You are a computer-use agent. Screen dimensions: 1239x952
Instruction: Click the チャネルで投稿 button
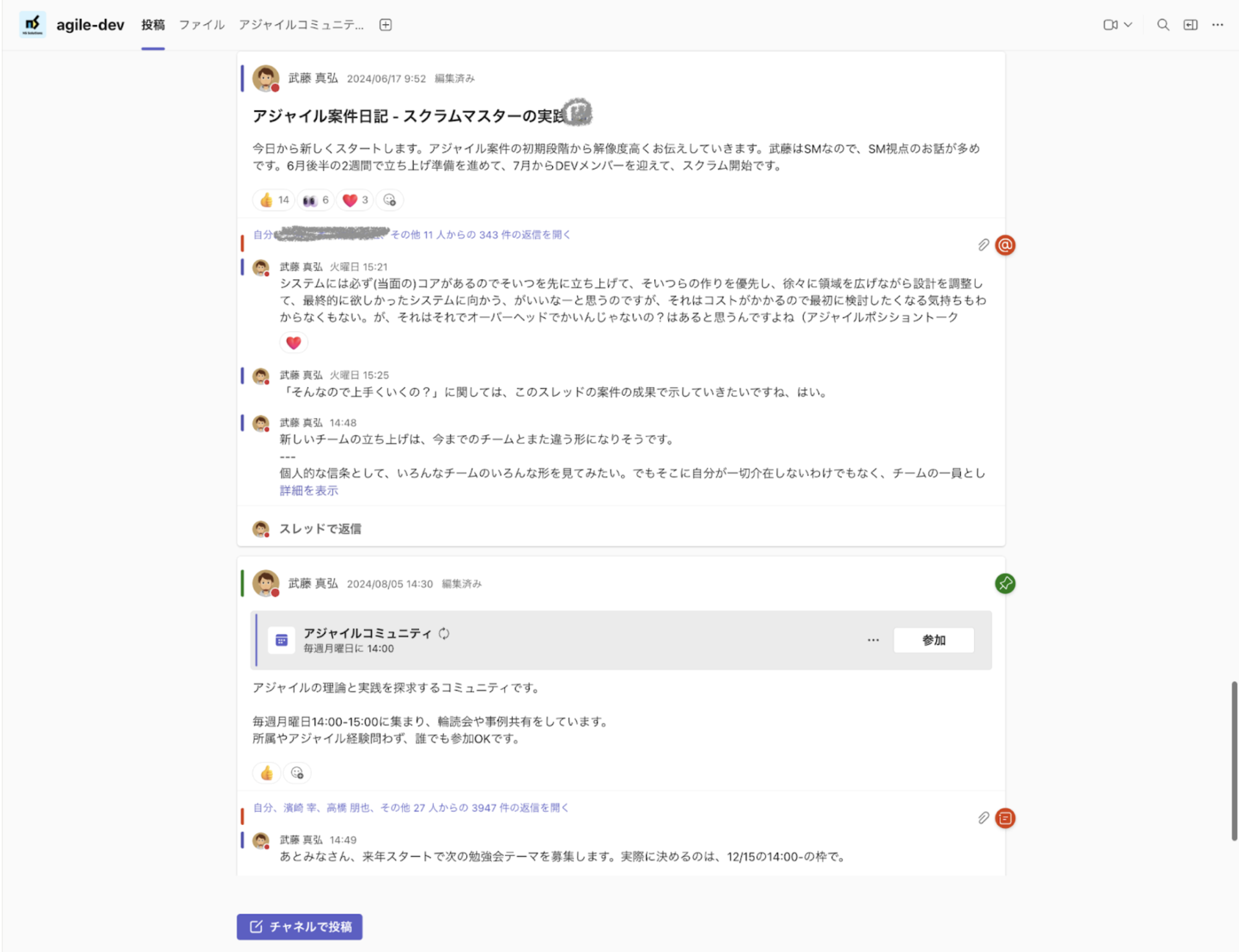(x=300, y=927)
